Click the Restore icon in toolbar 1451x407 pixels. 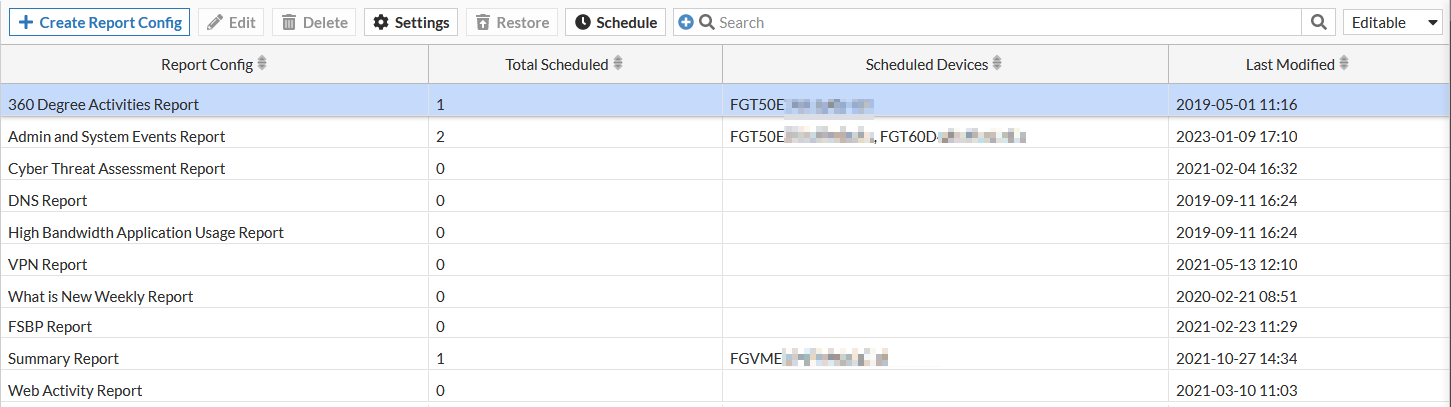coord(483,22)
